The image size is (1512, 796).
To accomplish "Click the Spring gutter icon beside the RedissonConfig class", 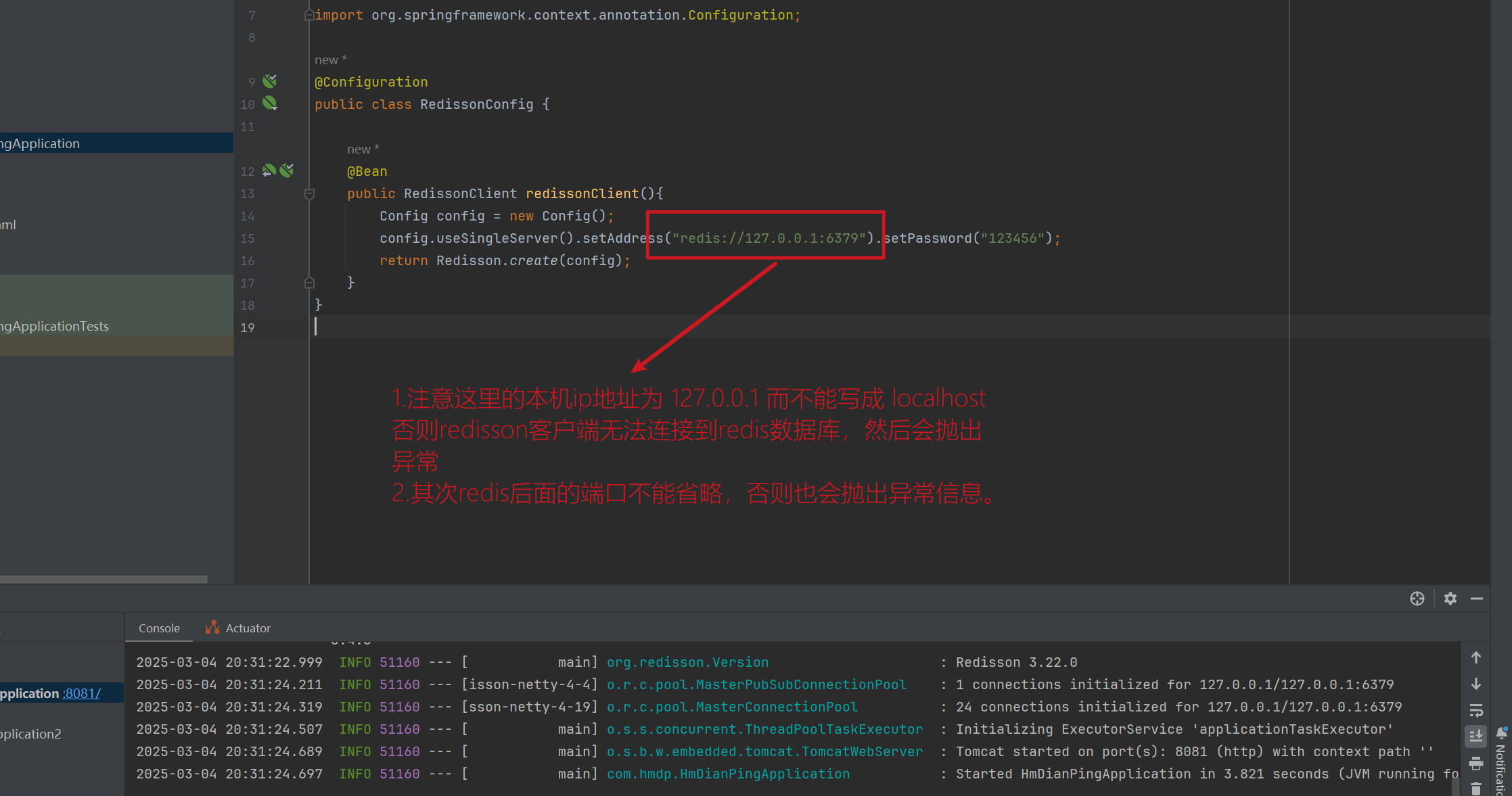I will pyautogui.click(x=269, y=103).
